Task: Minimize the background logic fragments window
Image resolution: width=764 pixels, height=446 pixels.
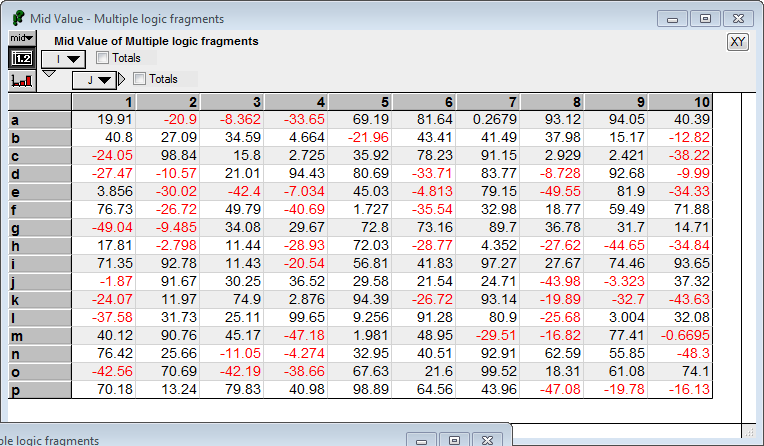Action: pos(421,440)
